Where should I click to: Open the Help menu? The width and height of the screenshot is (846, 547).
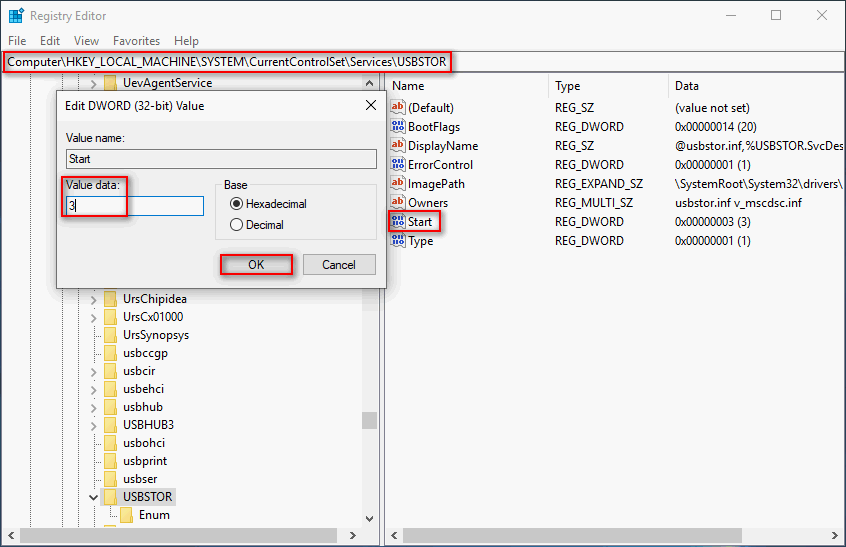coord(186,40)
